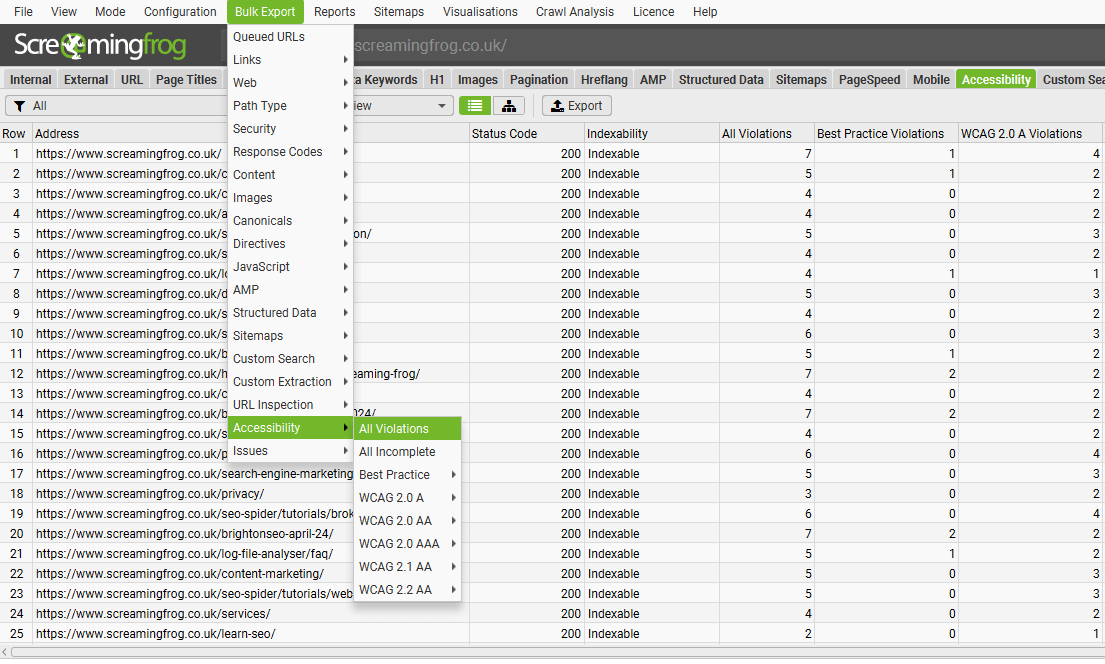Click the left horizontal scrollbar arrow
The image size is (1105, 664).
click(4, 652)
